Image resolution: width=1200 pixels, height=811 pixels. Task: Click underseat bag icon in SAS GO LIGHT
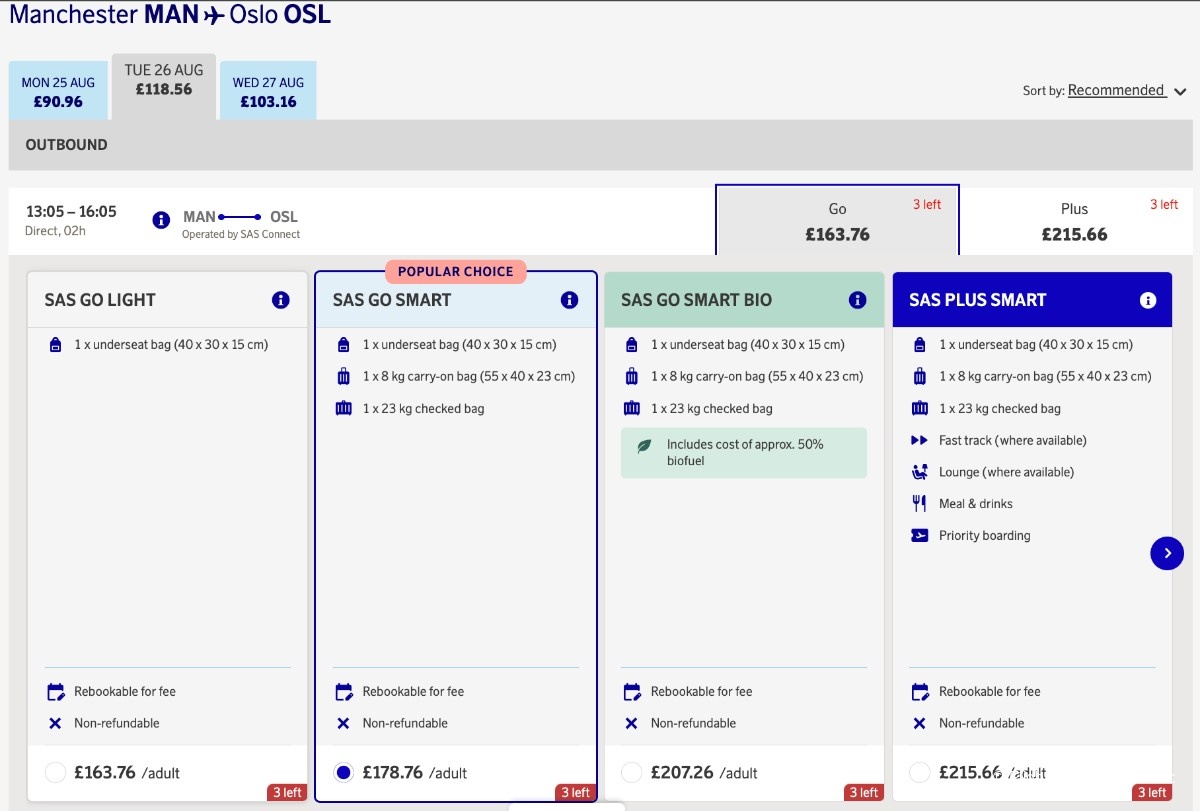coord(55,345)
